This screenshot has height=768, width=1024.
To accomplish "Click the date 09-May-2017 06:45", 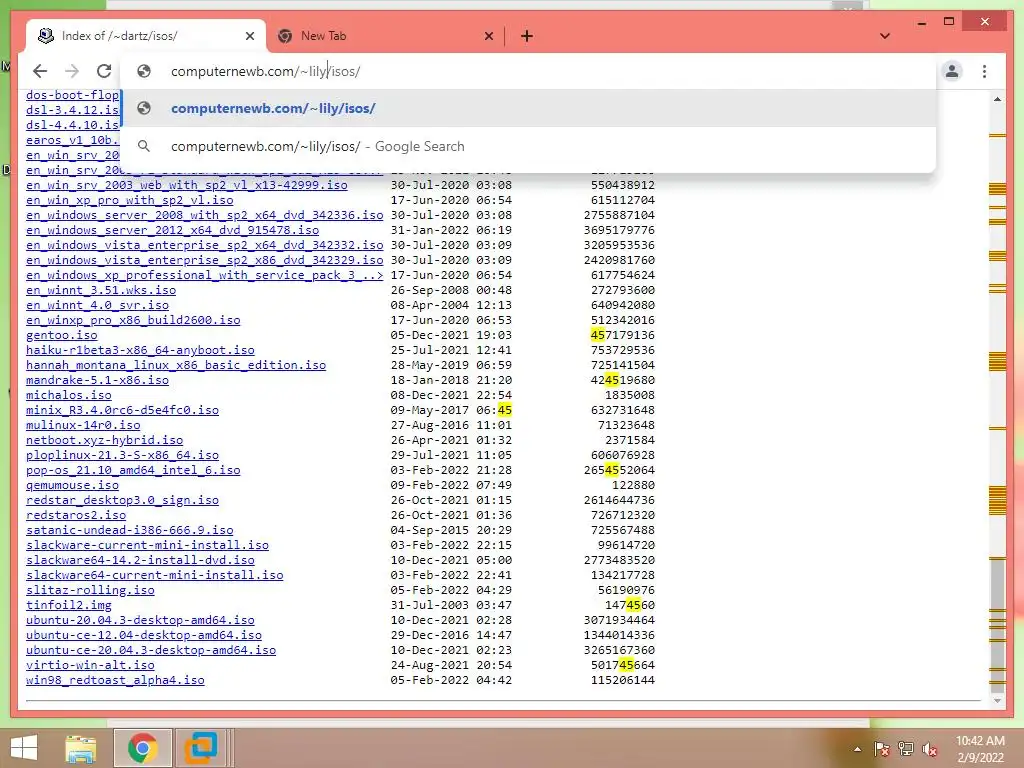I will pos(451,410).
